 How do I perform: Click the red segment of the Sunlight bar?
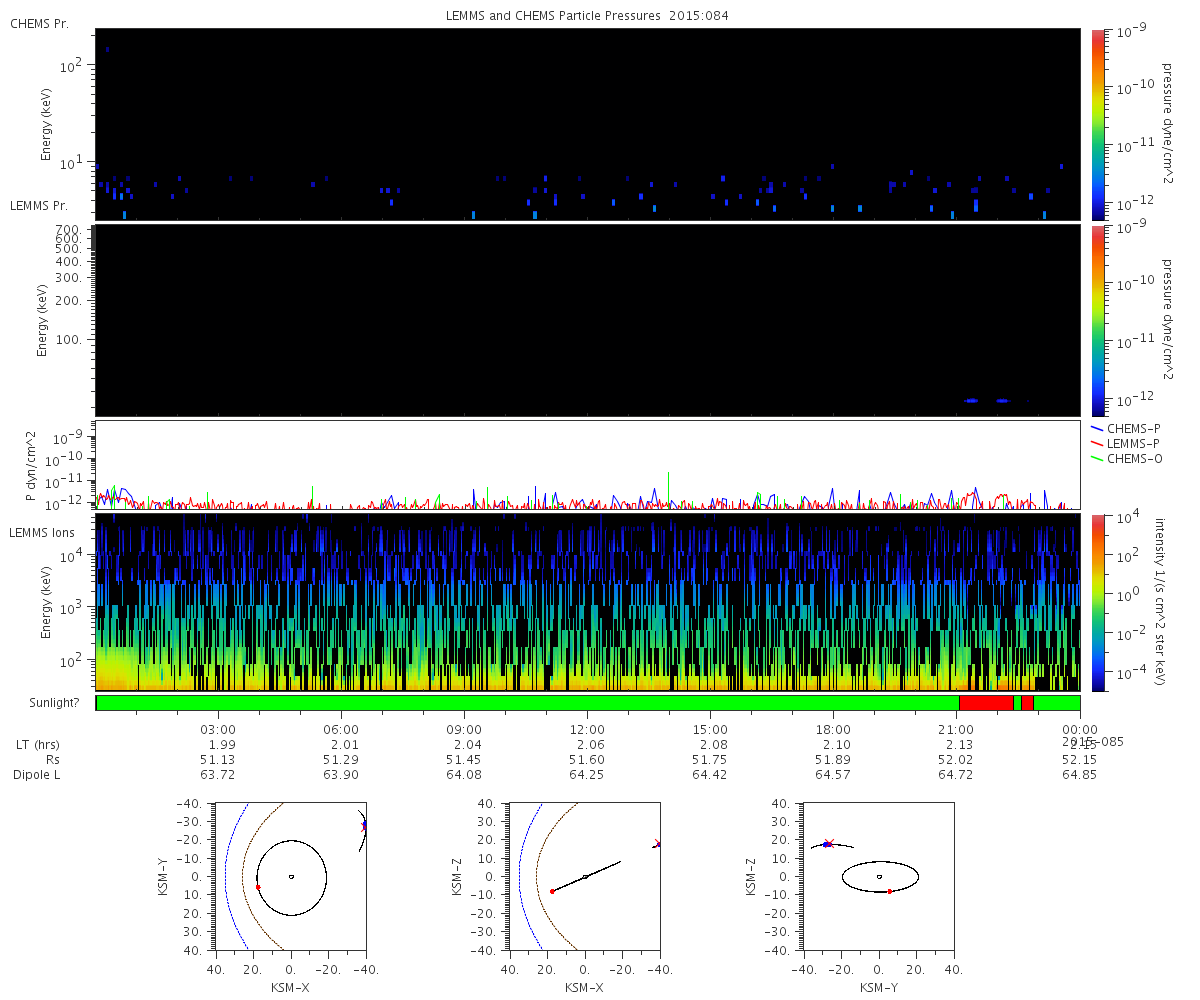pos(985,703)
